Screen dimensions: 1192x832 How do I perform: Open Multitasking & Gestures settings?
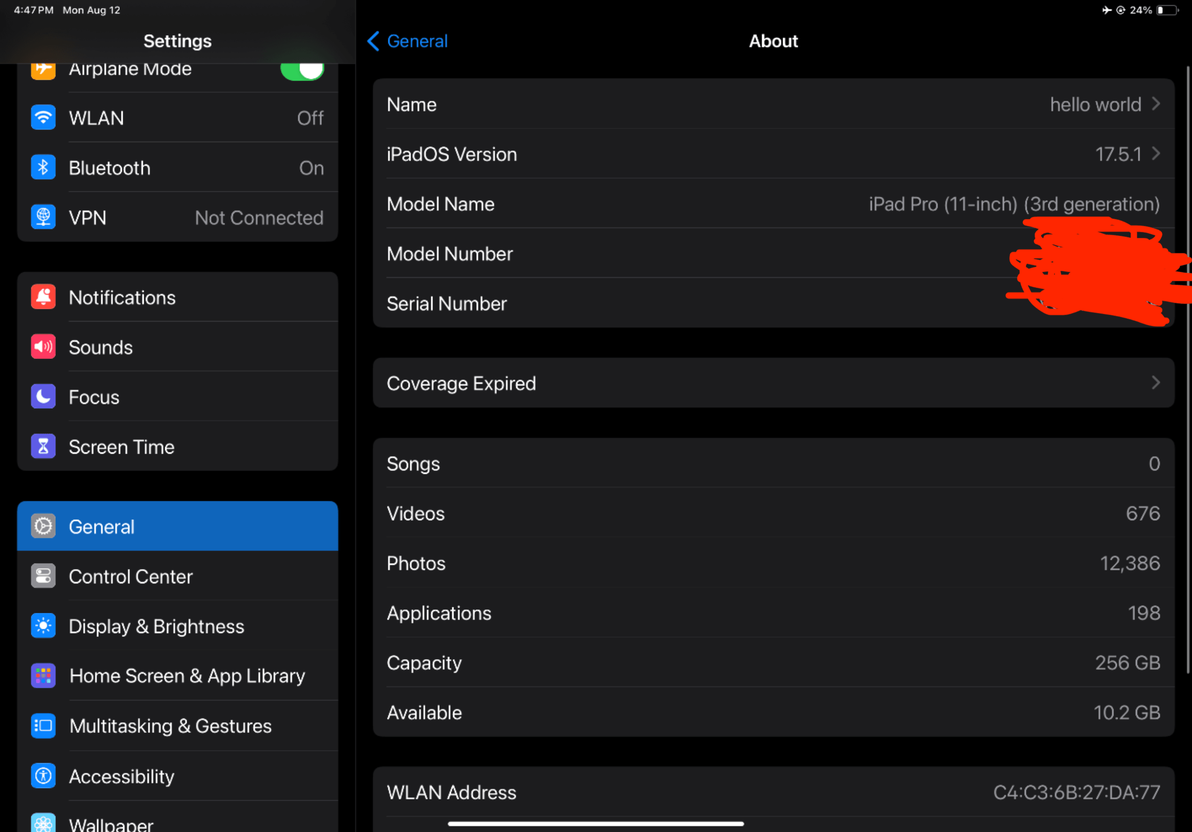point(177,726)
